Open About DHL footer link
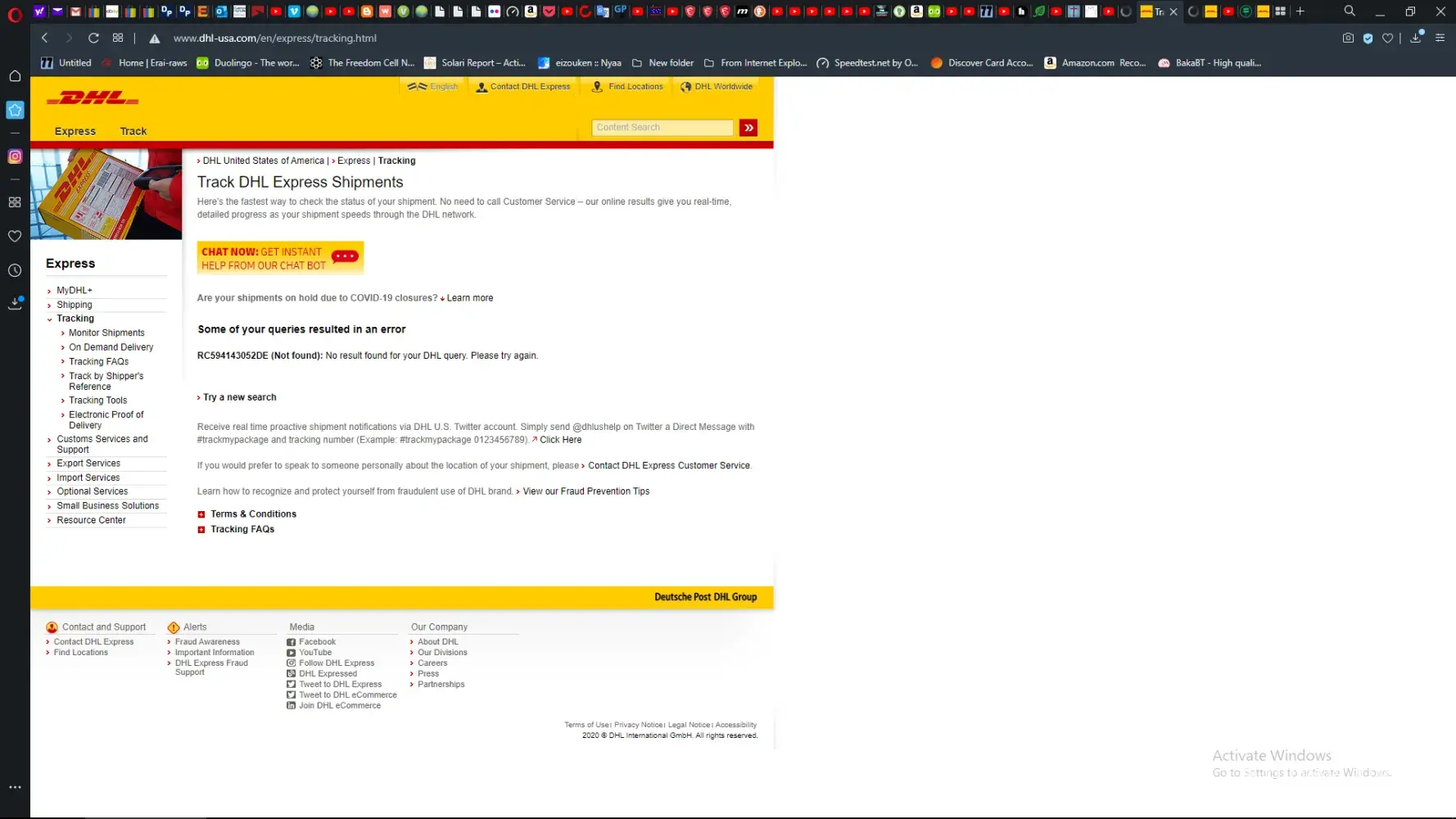 tap(438, 642)
